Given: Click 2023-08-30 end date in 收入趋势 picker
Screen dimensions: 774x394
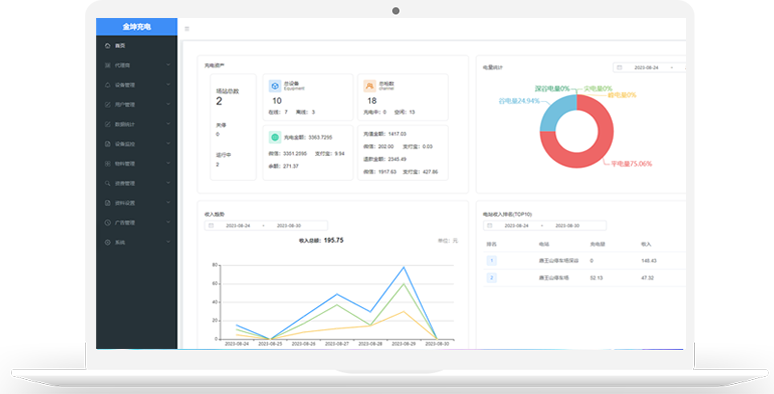Looking at the screenshot, I should click(x=289, y=226).
